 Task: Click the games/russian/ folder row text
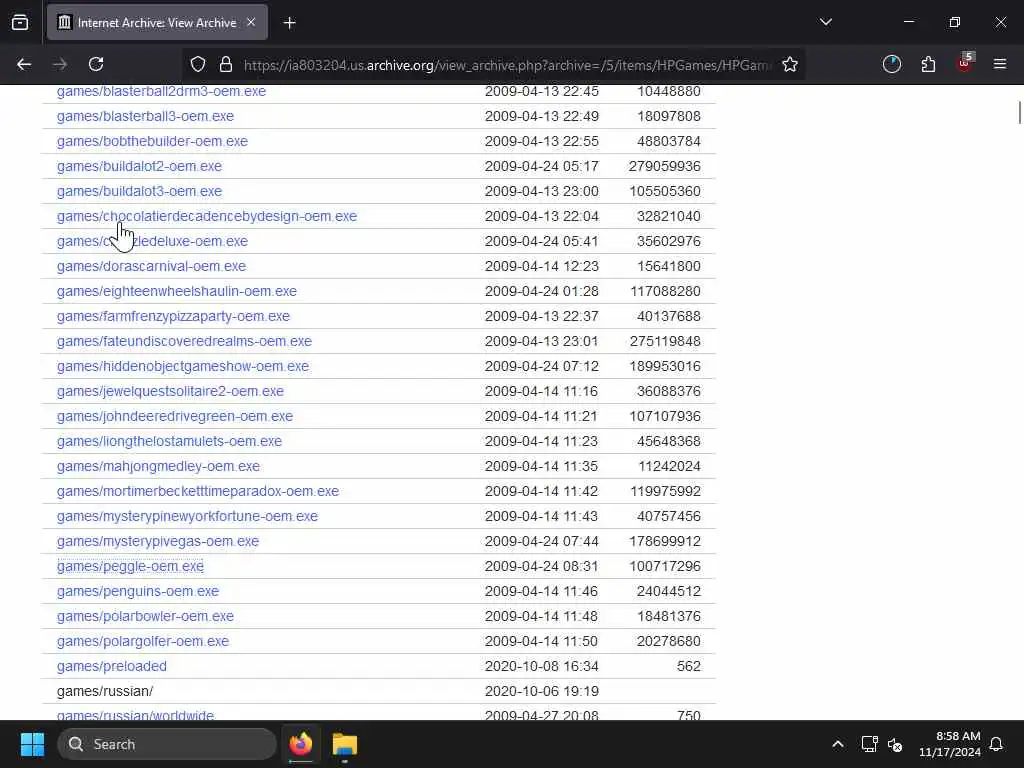pyautogui.click(x=104, y=691)
